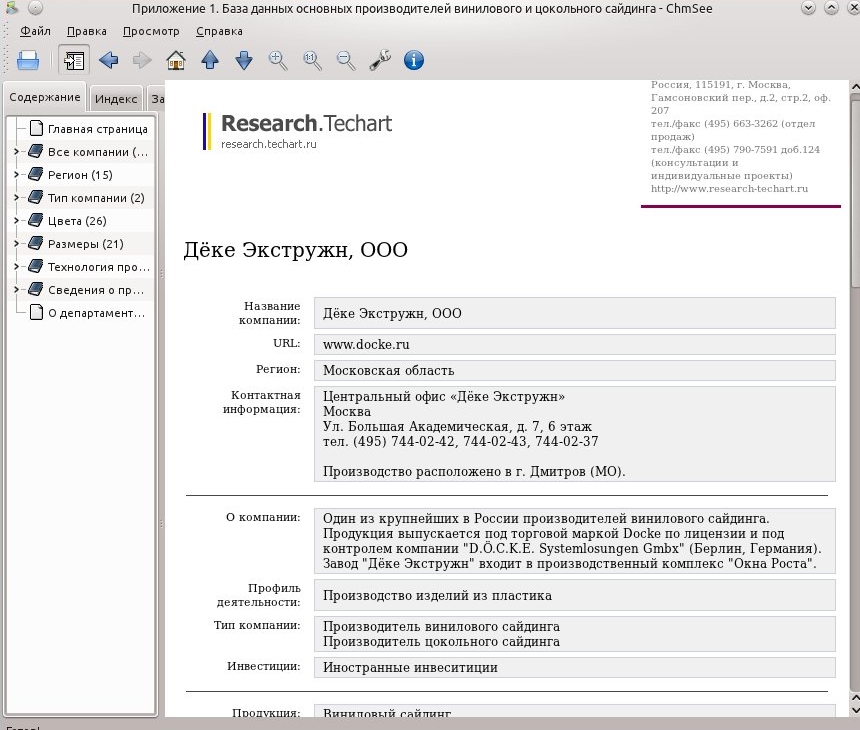Screen dimensions: 860x730
Task: Click book icon beside Цвета (26)
Action: (x=36, y=220)
